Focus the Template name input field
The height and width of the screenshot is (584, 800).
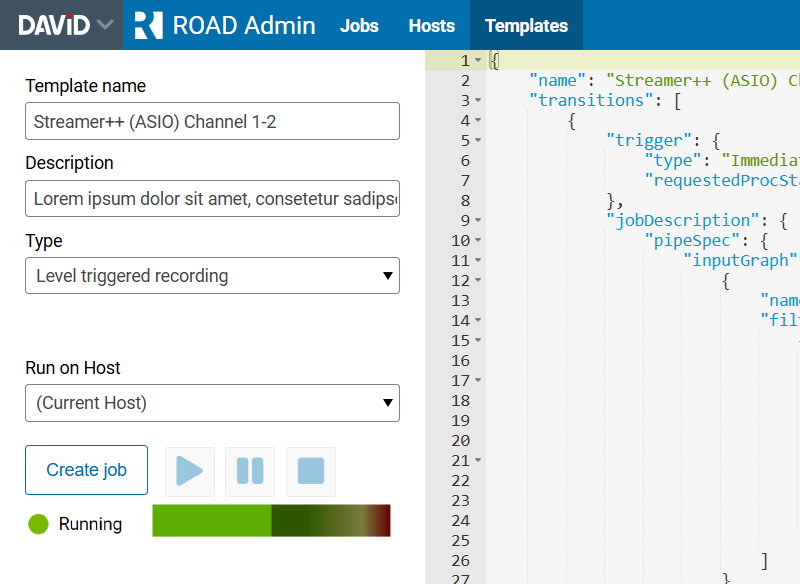(x=212, y=121)
